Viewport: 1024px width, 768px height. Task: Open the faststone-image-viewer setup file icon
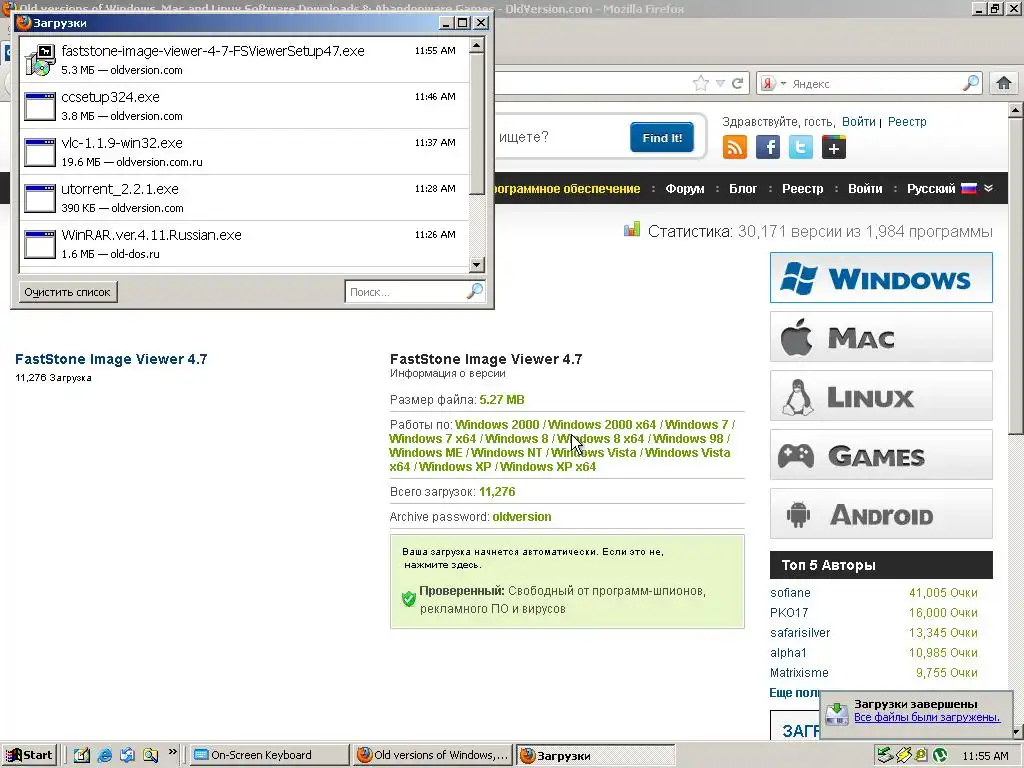[x=40, y=60]
